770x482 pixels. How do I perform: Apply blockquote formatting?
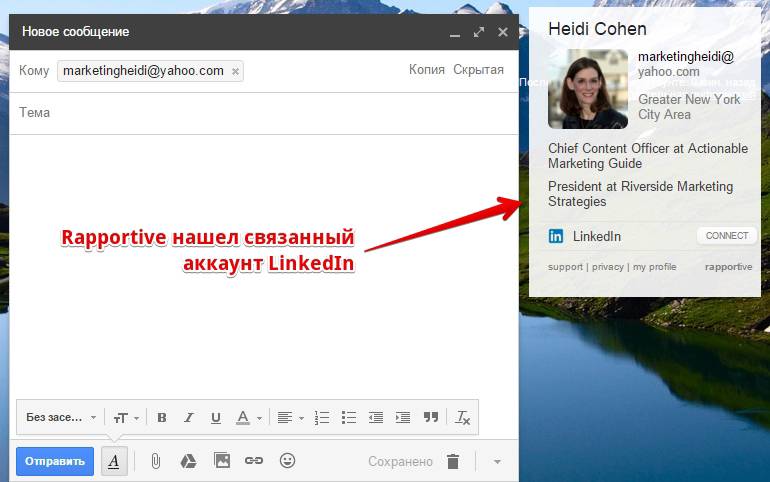tap(431, 418)
